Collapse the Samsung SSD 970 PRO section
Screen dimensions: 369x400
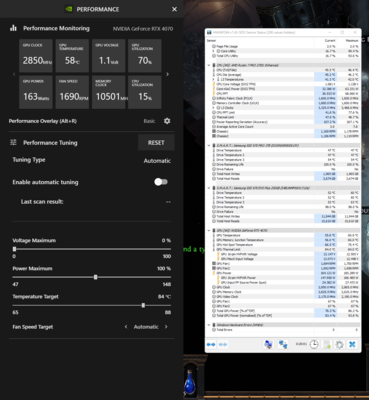pyautogui.click(x=209, y=145)
